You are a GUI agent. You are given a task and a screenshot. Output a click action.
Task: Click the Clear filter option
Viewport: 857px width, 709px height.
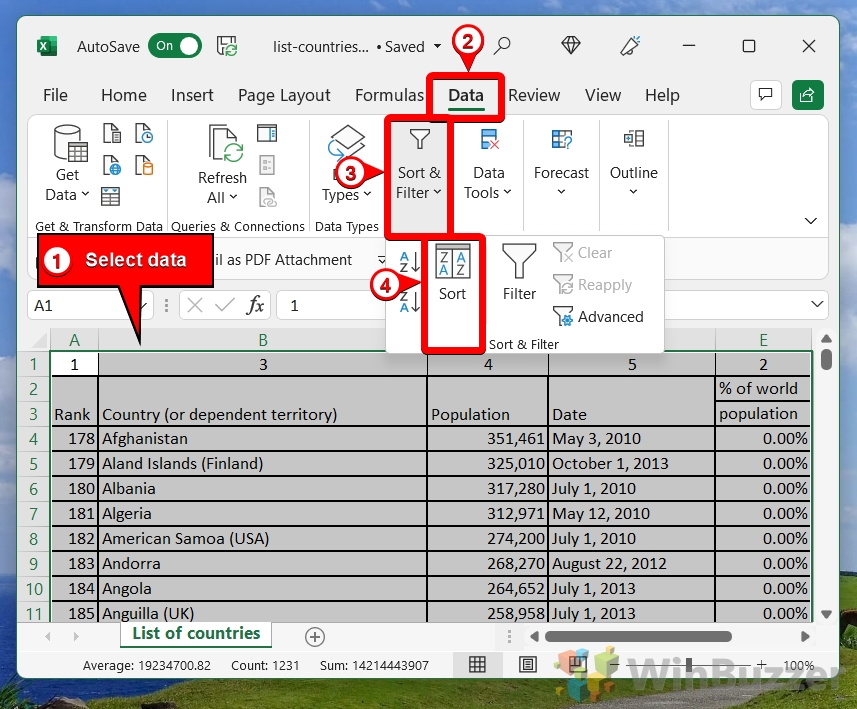click(x=583, y=253)
